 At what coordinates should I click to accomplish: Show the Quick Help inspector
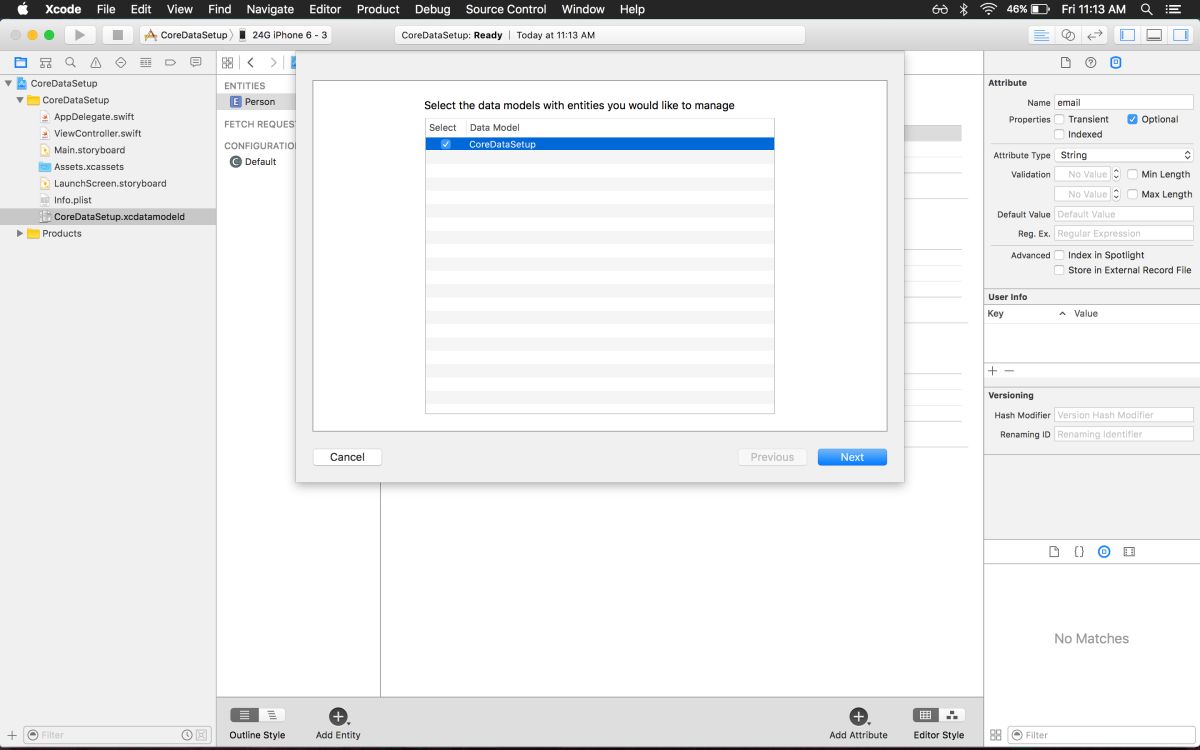[1091, 62]
